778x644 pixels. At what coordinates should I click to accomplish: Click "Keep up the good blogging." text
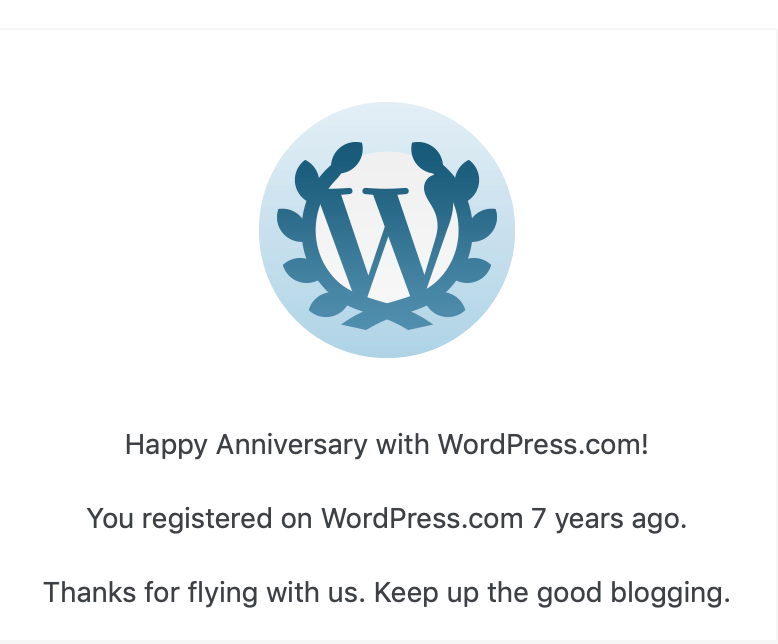(553, 592)
